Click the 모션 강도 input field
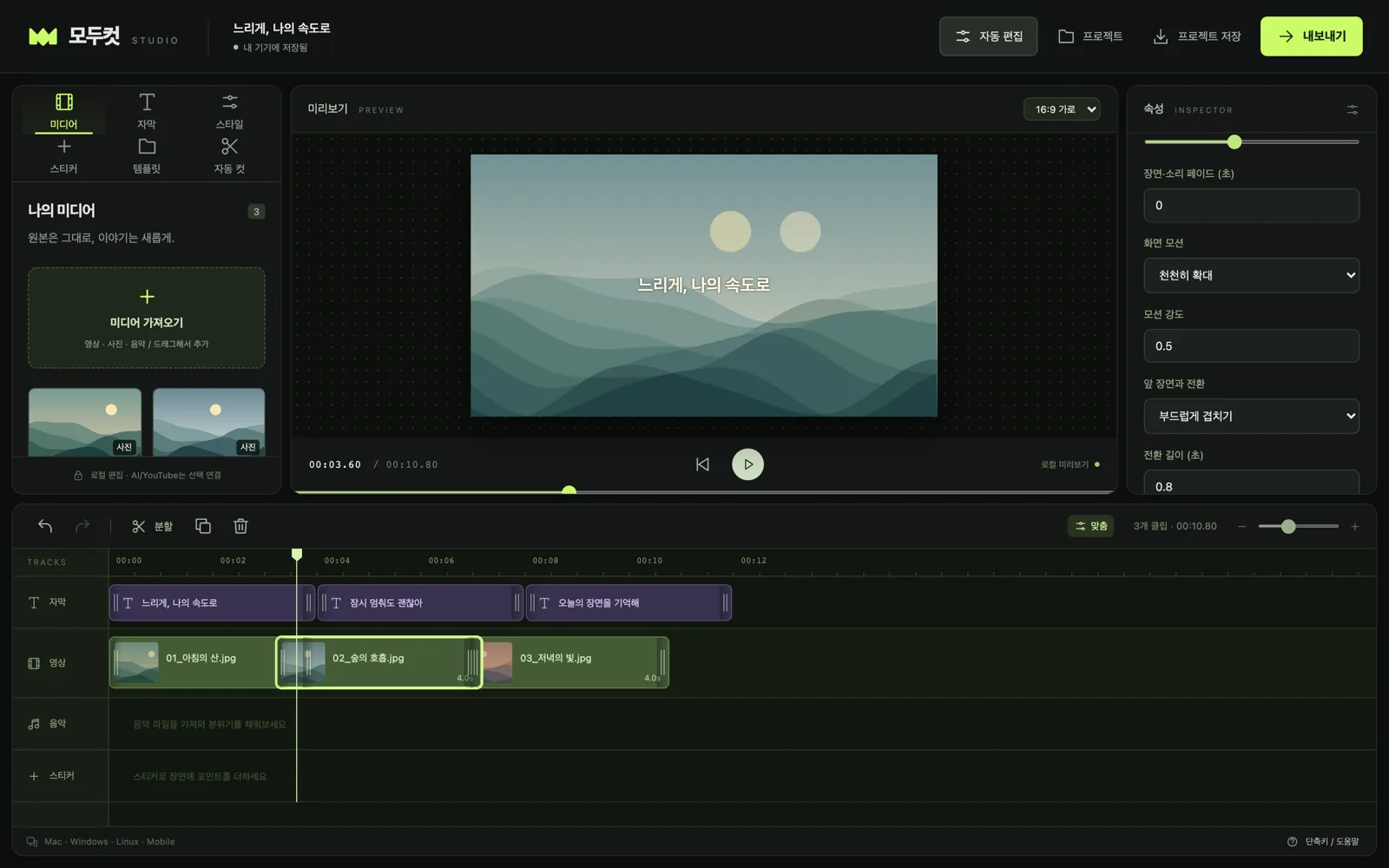The image size is (1389, 868). [x=1251, y=345]
